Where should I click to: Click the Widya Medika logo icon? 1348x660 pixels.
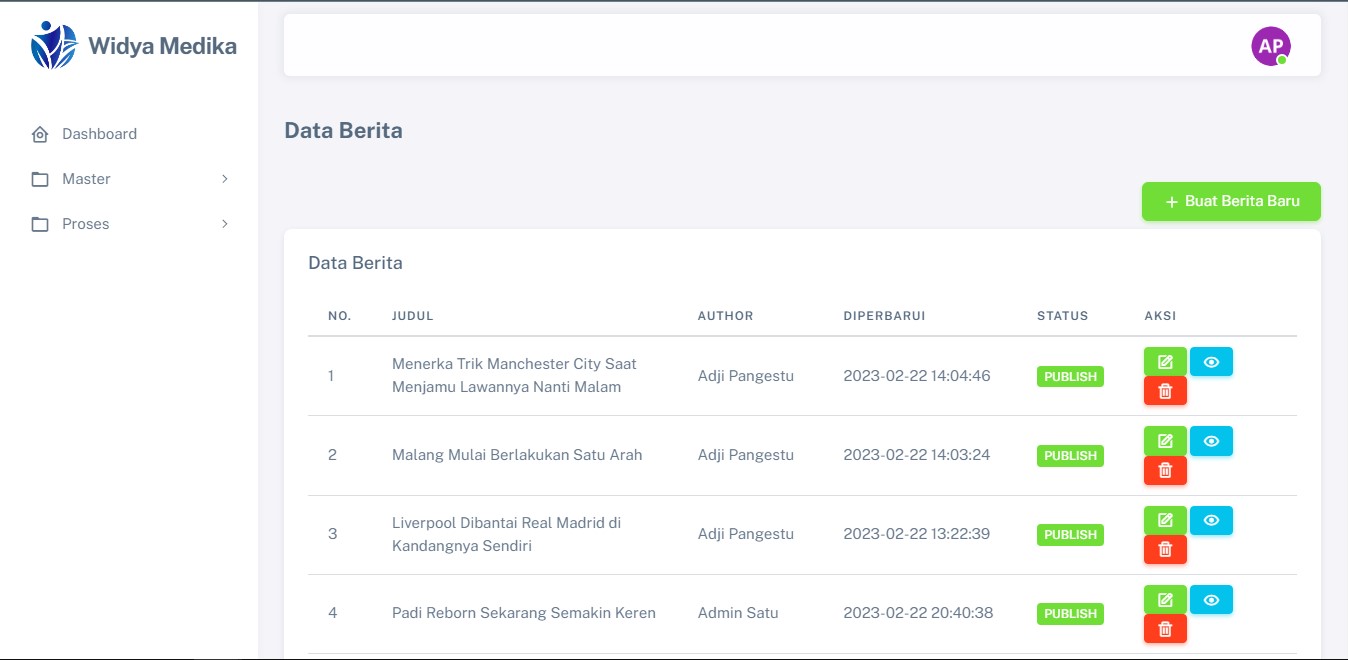click(53, 45)
